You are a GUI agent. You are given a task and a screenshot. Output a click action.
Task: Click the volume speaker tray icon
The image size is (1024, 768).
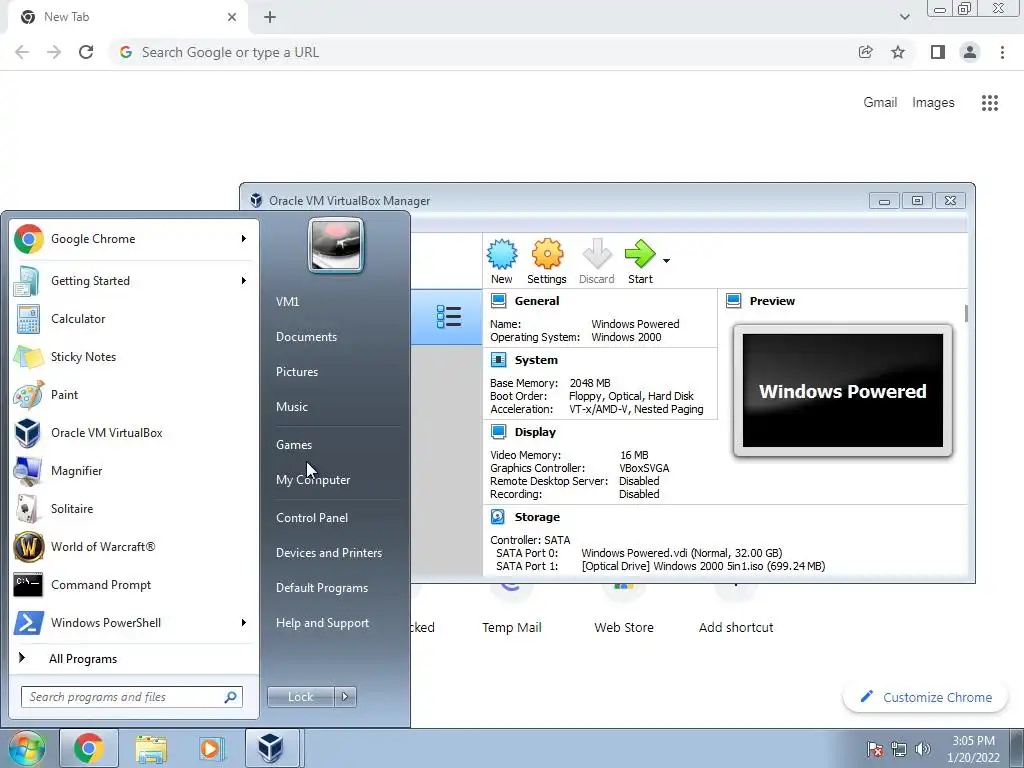pyautogui.click(x=923, y=749)
